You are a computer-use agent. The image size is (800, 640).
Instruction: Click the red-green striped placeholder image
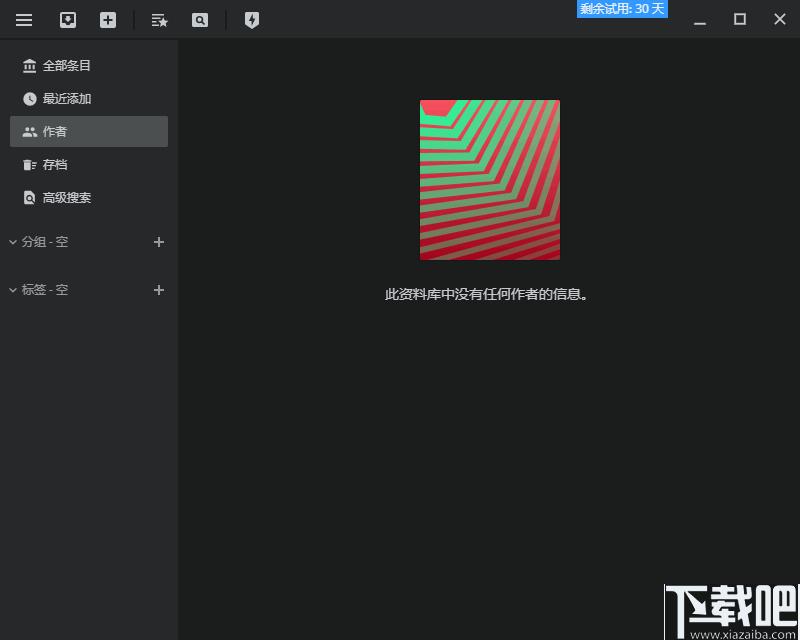[490, 180]
